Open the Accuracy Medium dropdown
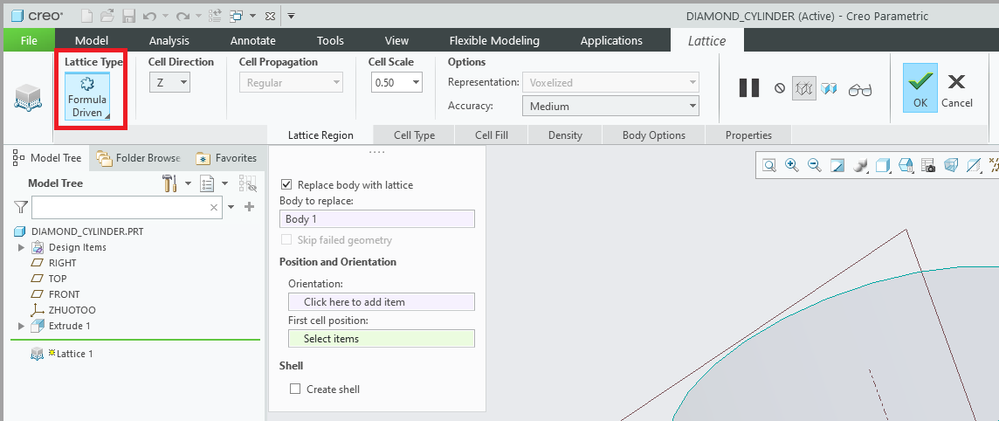The image size is (999, 421). click(x=609, y=106)
